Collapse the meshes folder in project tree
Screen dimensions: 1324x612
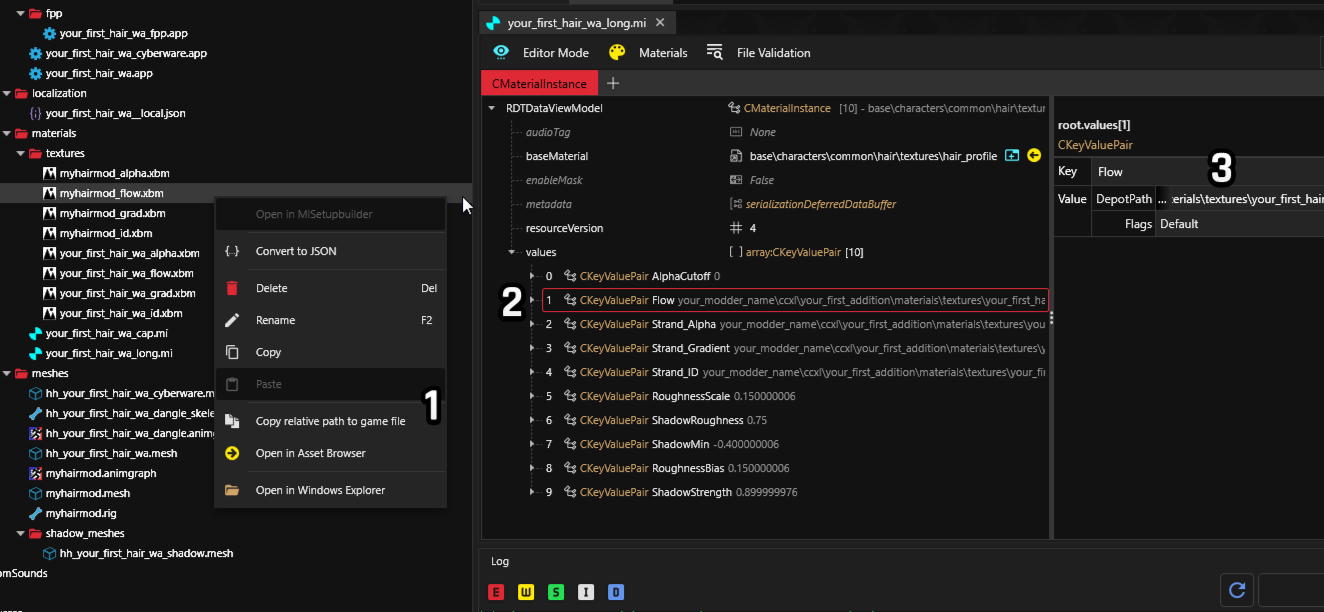pos(7,373)
